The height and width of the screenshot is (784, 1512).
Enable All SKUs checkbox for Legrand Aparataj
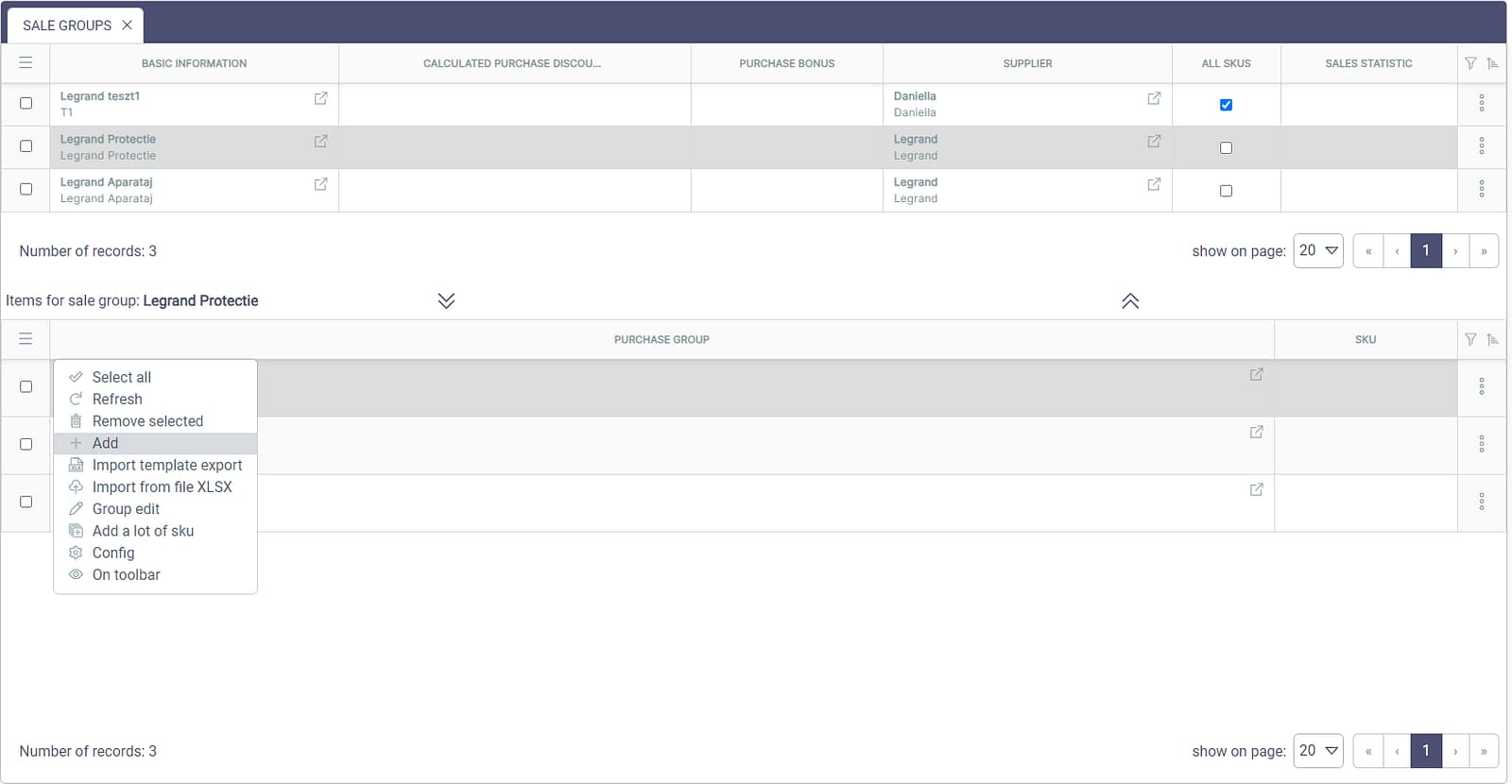point(1226,191)
